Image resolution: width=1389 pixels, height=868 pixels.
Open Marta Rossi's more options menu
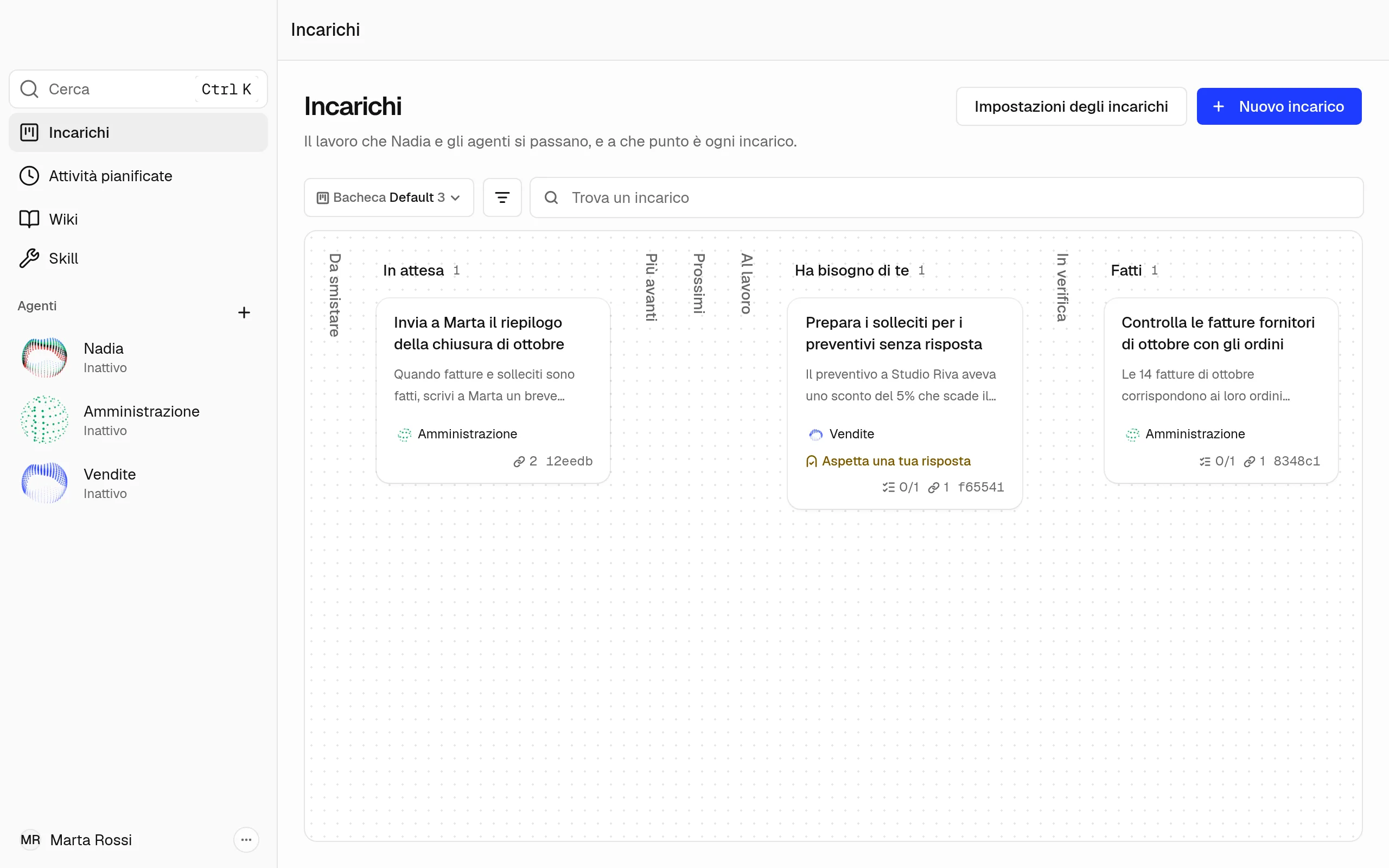coord(246,840)
